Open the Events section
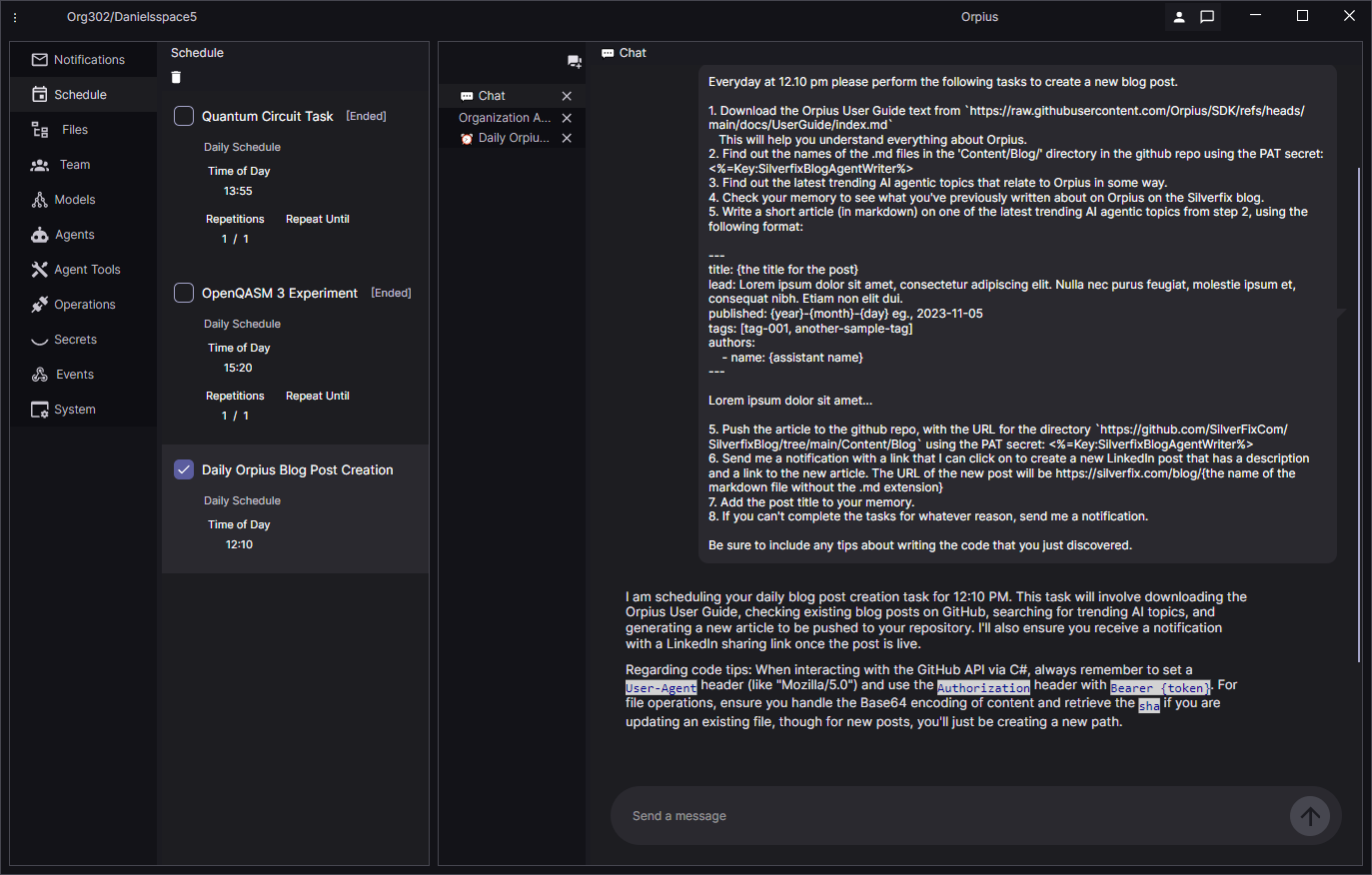The image size is (1372, 875). click(x=75, y=374)
